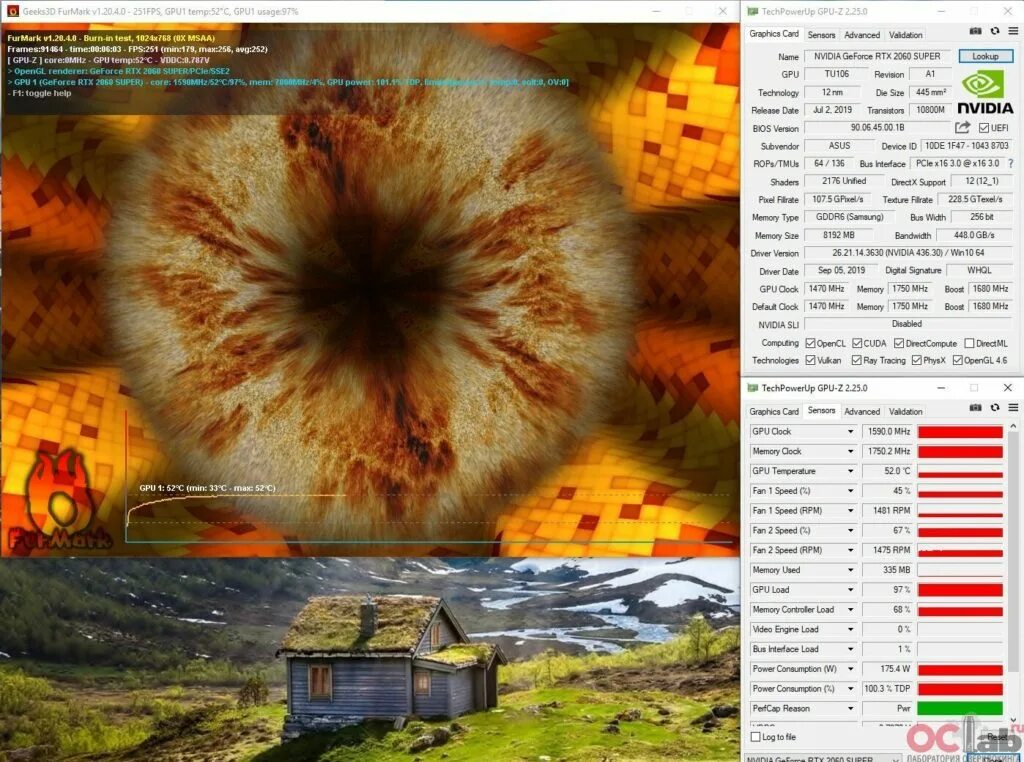Click the NVIDIA logo in GPU-Z
The height and width of the screenshot is (762, 1024).
[x=985, y=93]
